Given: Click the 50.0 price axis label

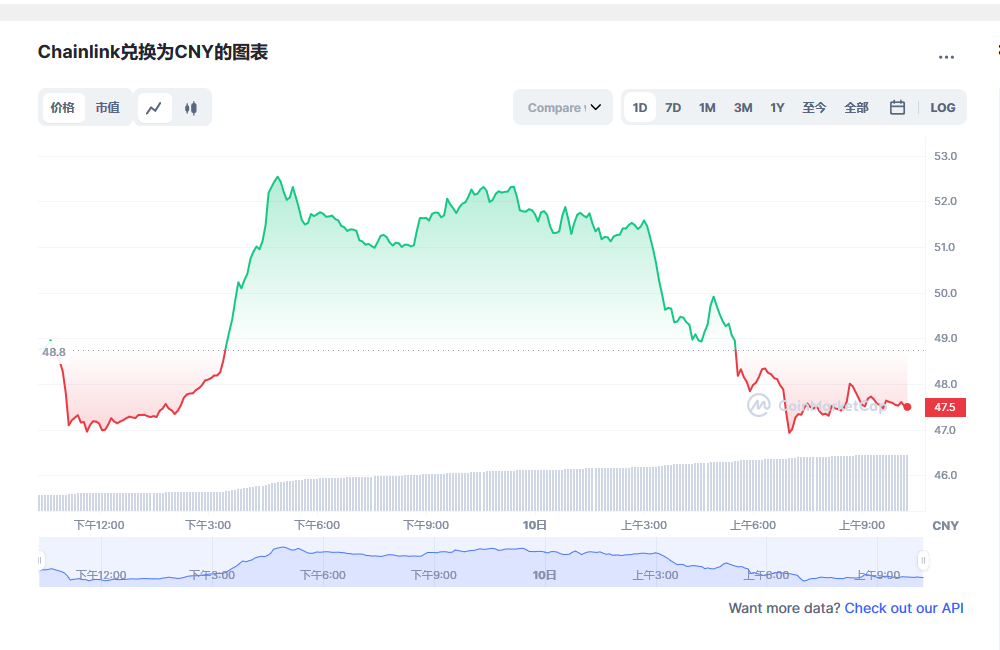Looking at the screenshot, I should pyautogui.click(x=945, y=293).
